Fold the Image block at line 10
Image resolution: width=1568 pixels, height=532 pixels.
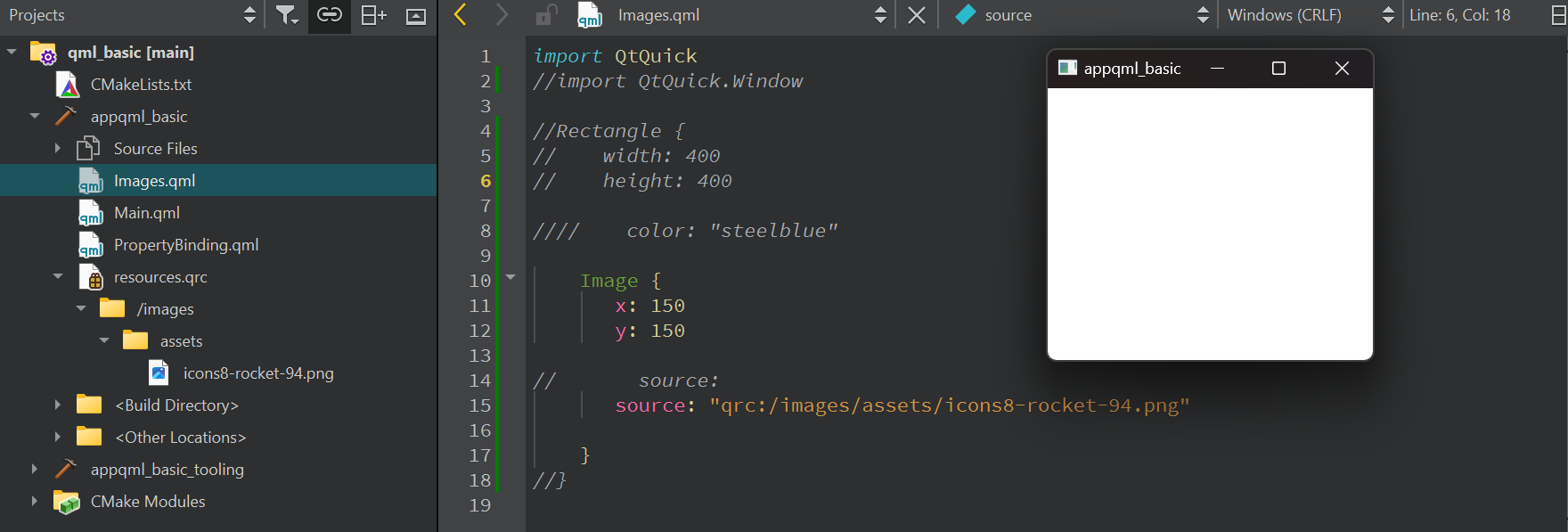pyautogui.click(x=510, y=278)
